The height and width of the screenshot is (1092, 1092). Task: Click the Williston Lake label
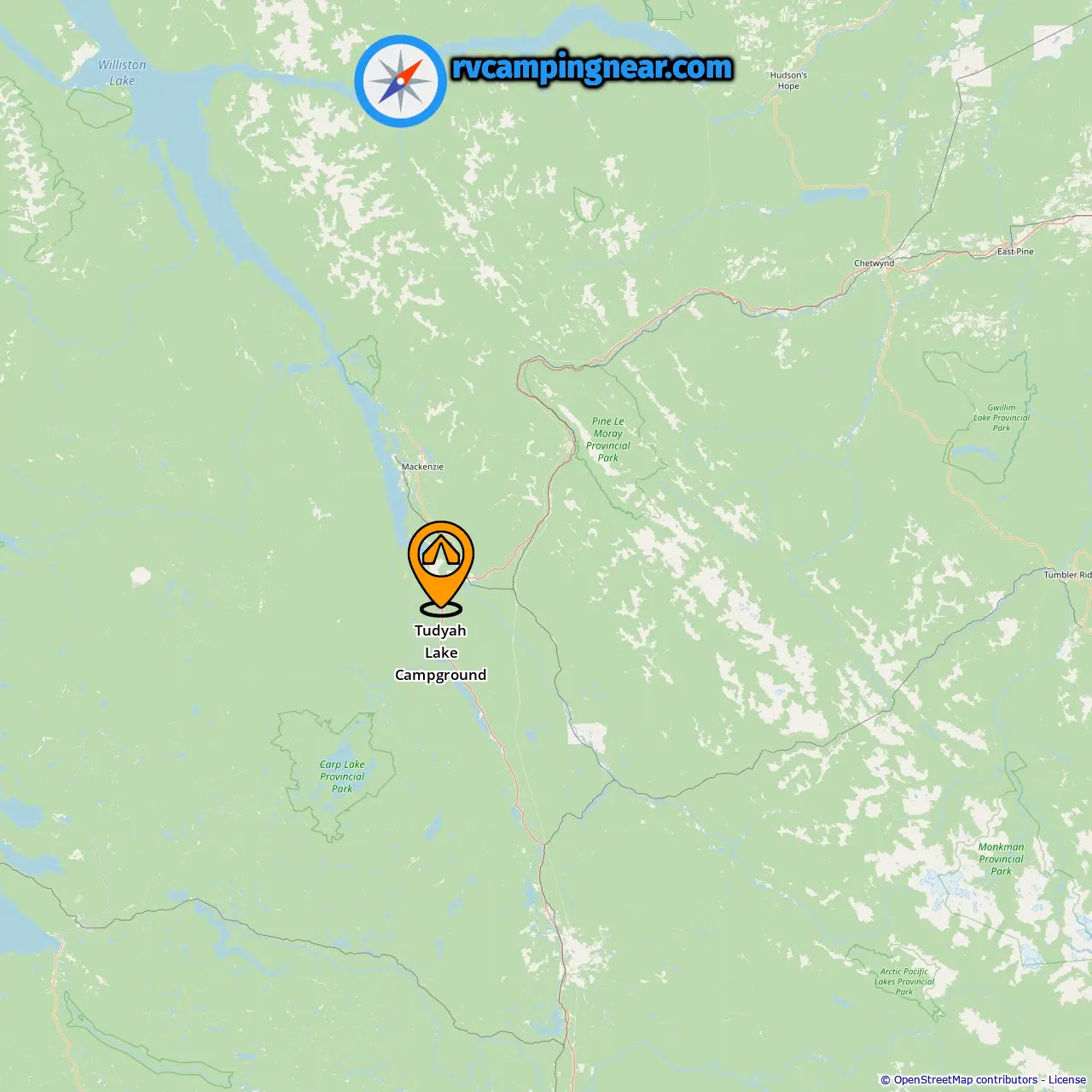[122, 73]
